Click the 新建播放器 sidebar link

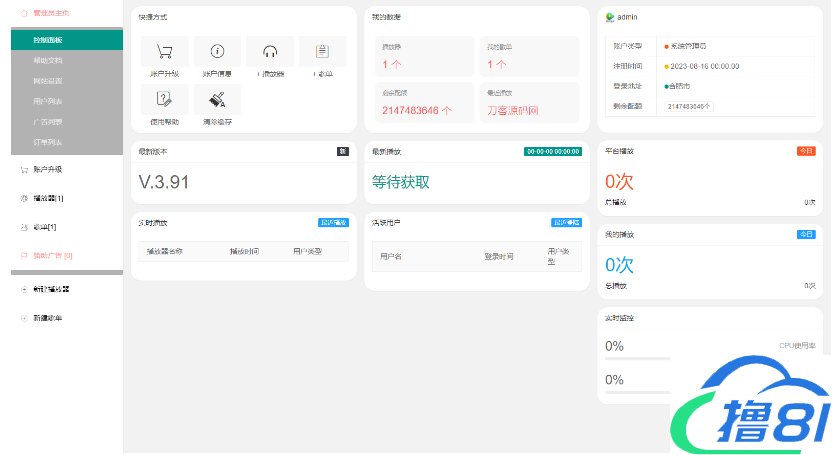[50, 289]
